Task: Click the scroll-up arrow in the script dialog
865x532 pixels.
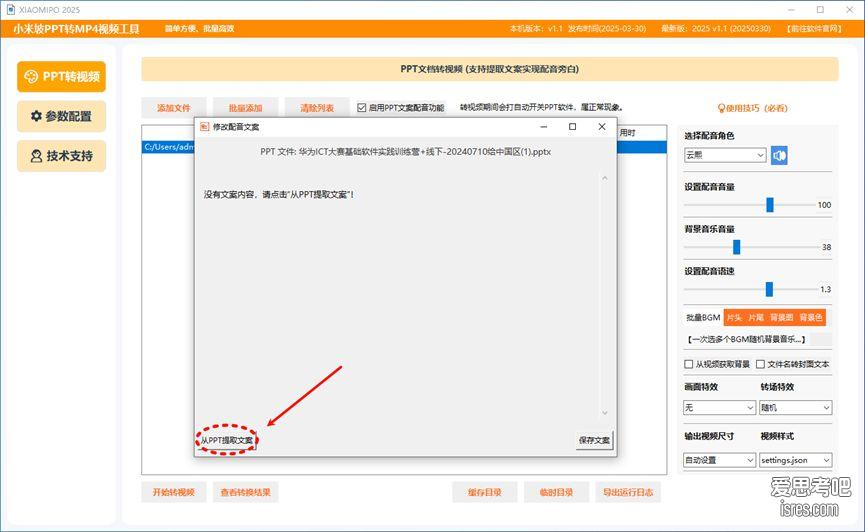Action: click(605, 178)
